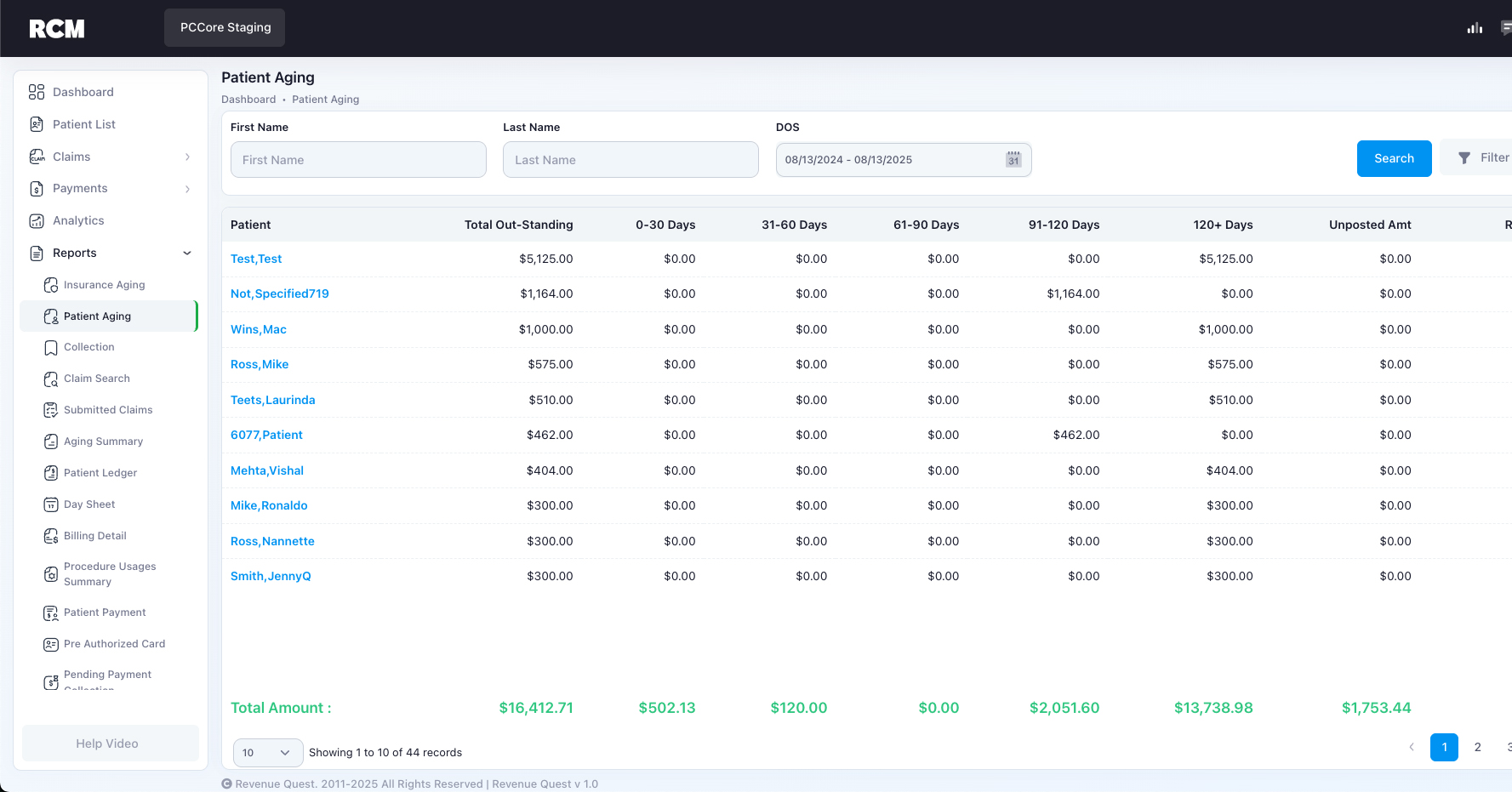Viewport: 1512px width, 792px height.
Task: Click the Patient Ledger sidebar icon
Action: click(x=51, y=472)
